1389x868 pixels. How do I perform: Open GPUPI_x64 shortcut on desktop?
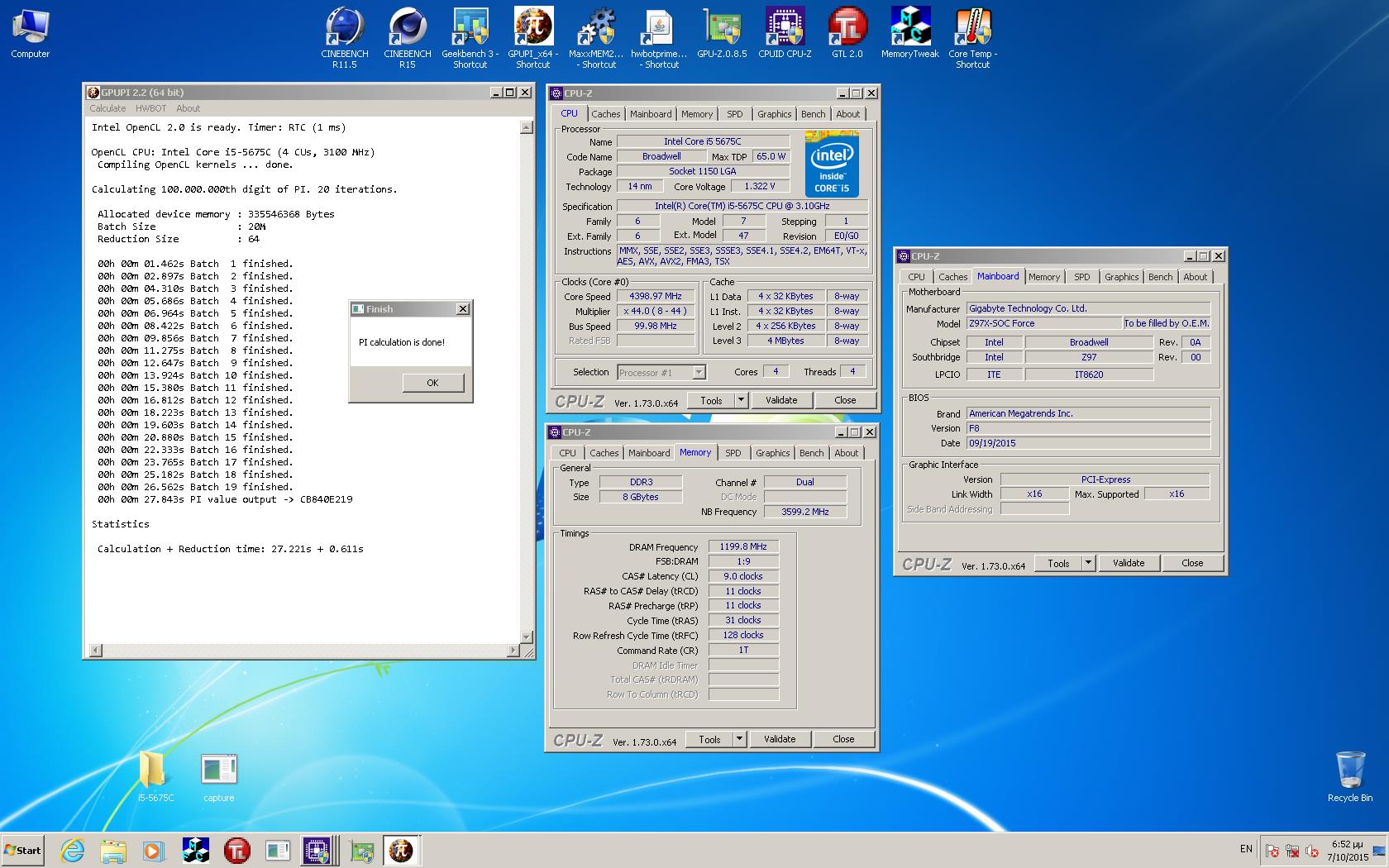[x=533, y=38]
